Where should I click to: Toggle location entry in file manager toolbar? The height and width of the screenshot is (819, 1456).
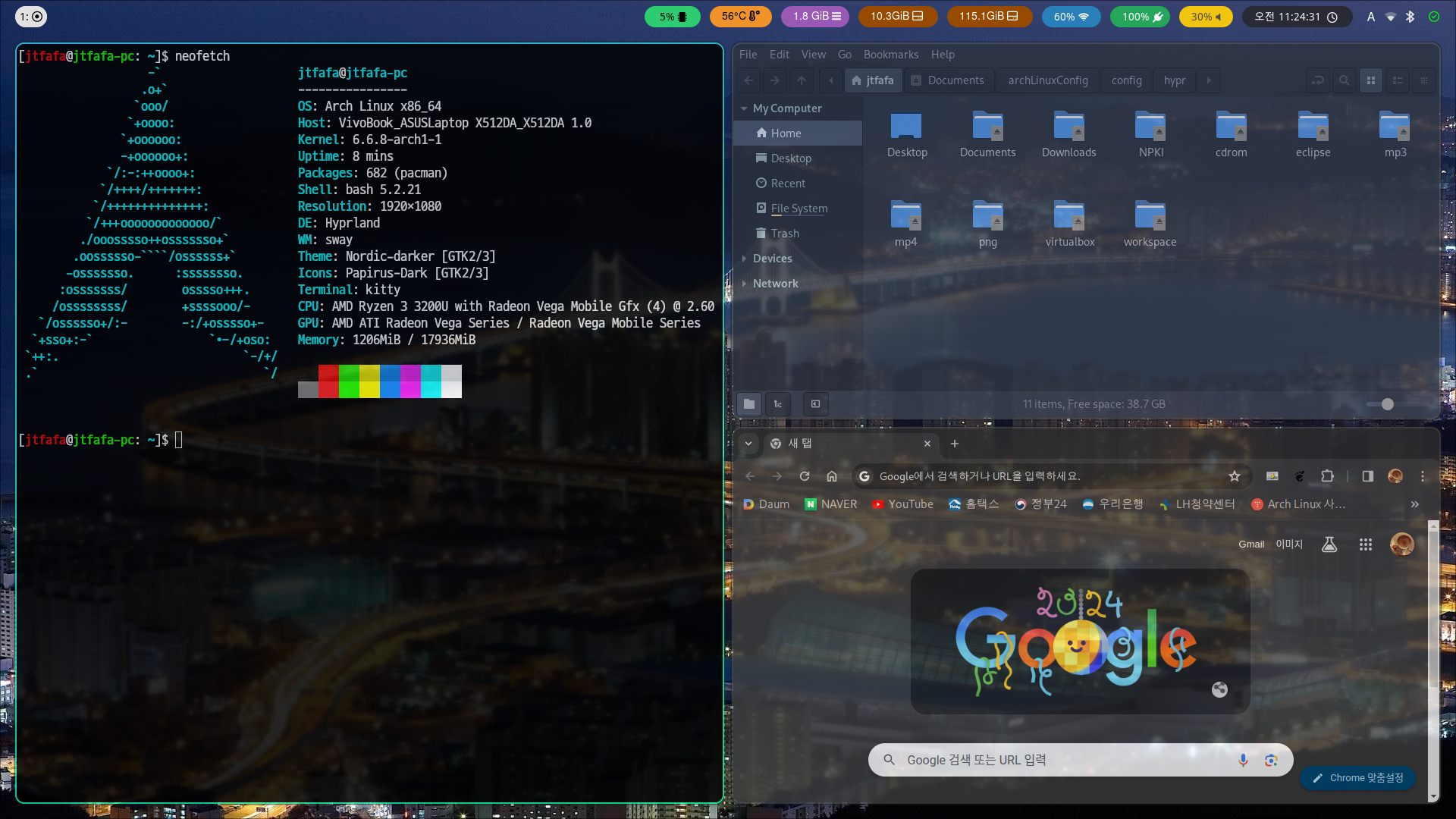coord(1318,80)
